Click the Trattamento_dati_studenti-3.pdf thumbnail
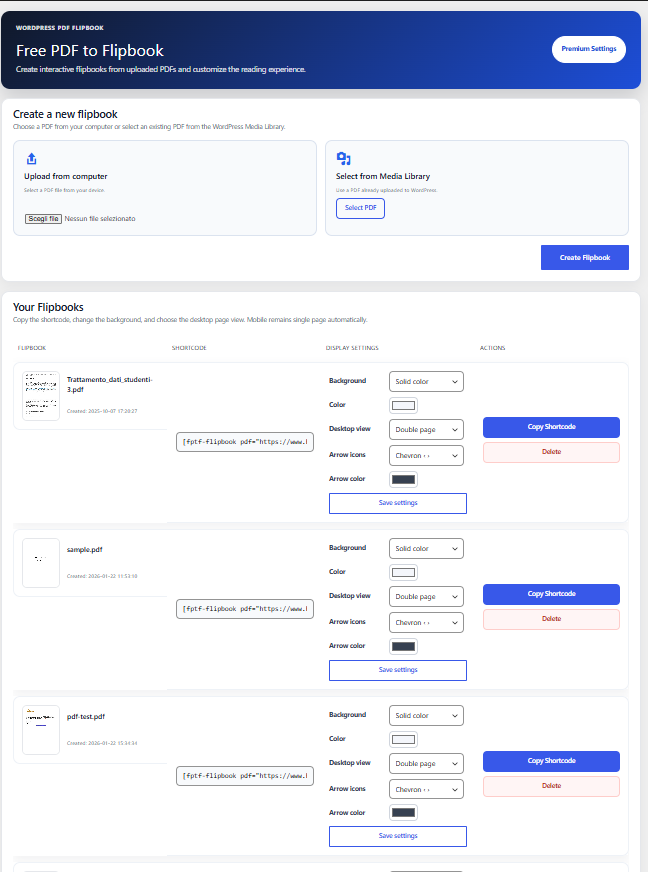The width and height of the screenshot is (648, 872). point(41,396)
